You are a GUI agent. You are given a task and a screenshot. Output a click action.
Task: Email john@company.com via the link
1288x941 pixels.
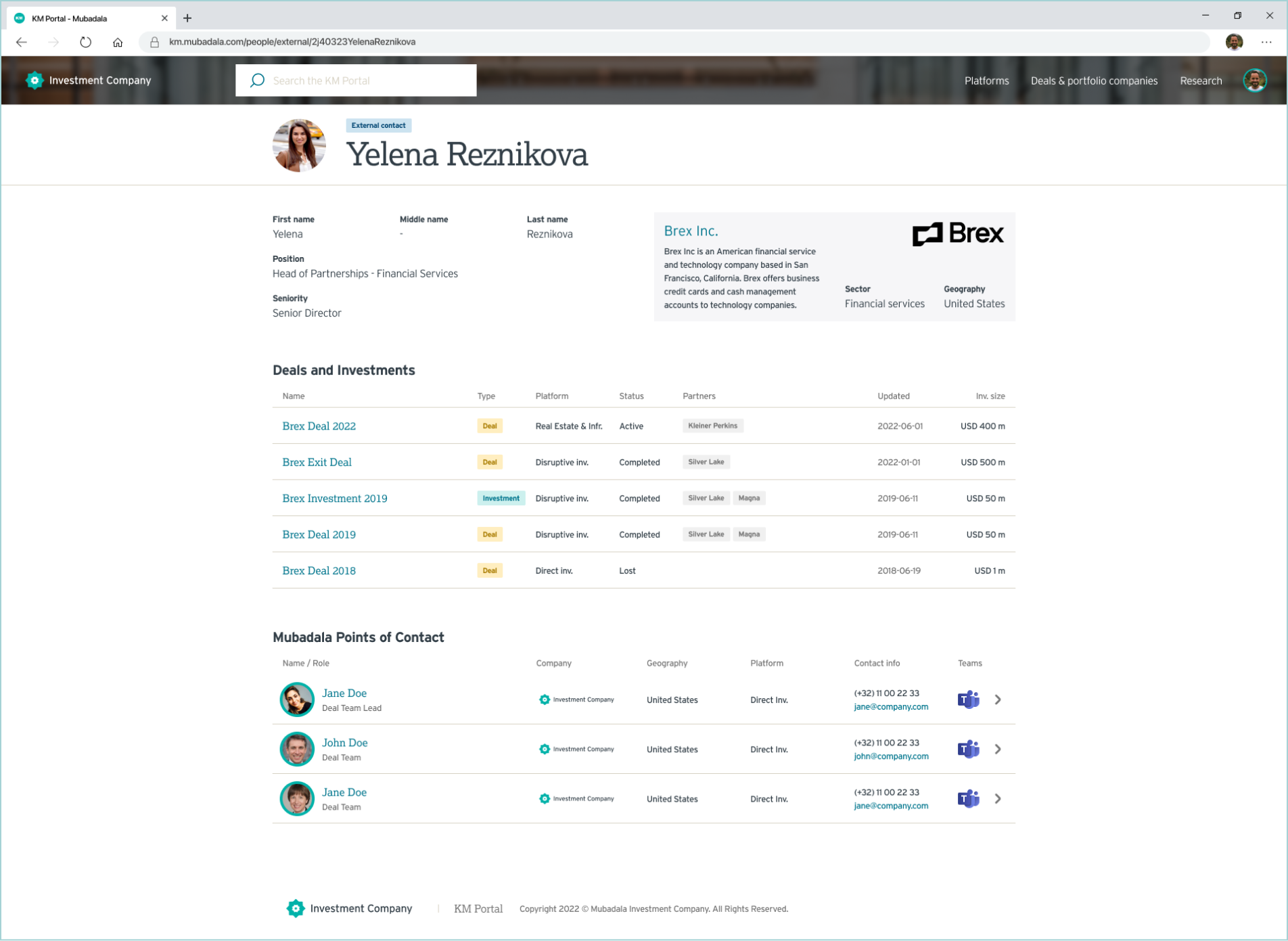point(891,756)
